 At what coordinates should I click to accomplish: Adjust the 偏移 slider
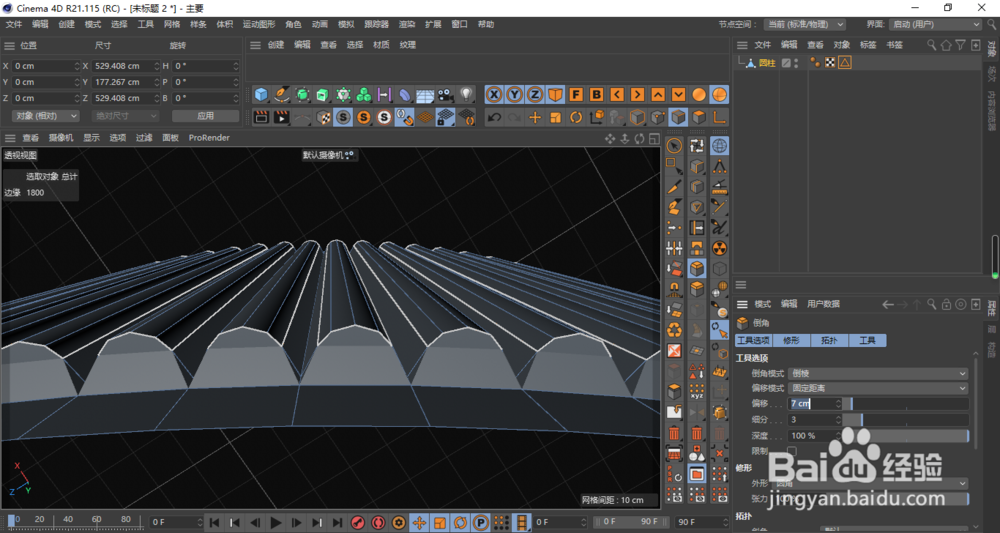coord(906,404)
